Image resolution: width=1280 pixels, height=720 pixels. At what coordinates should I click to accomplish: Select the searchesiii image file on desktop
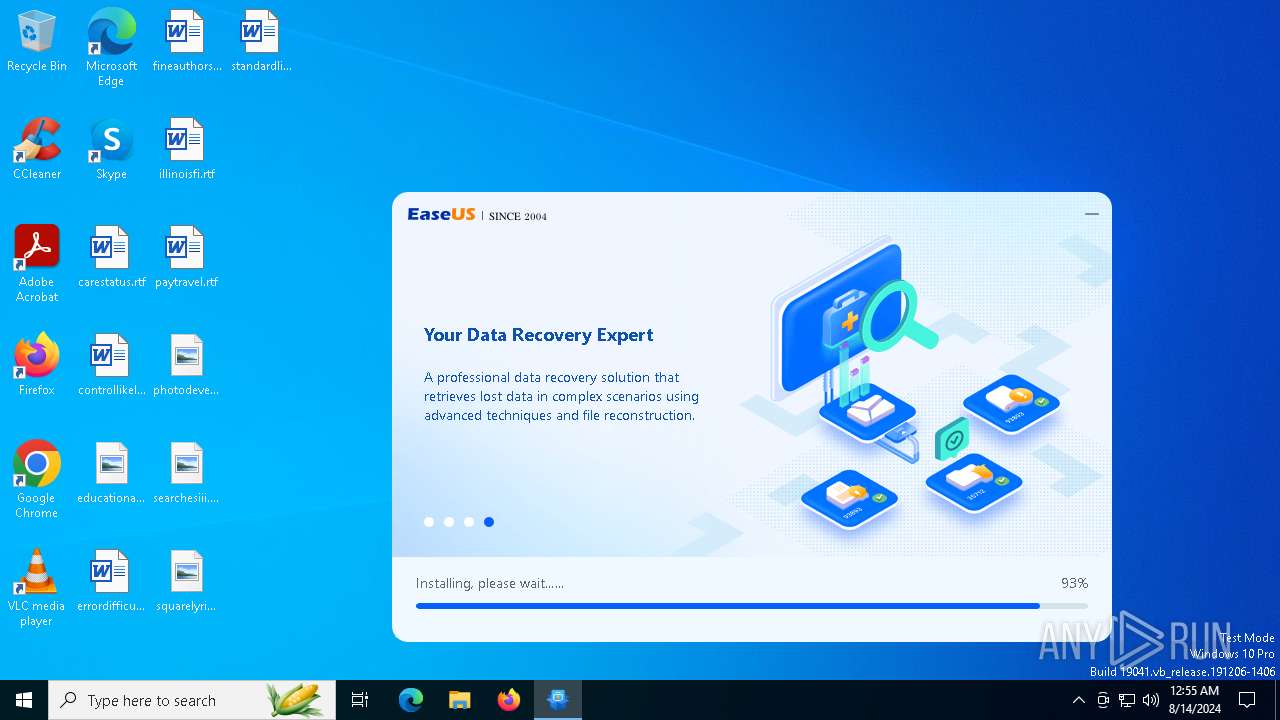[x=186, y=473]
